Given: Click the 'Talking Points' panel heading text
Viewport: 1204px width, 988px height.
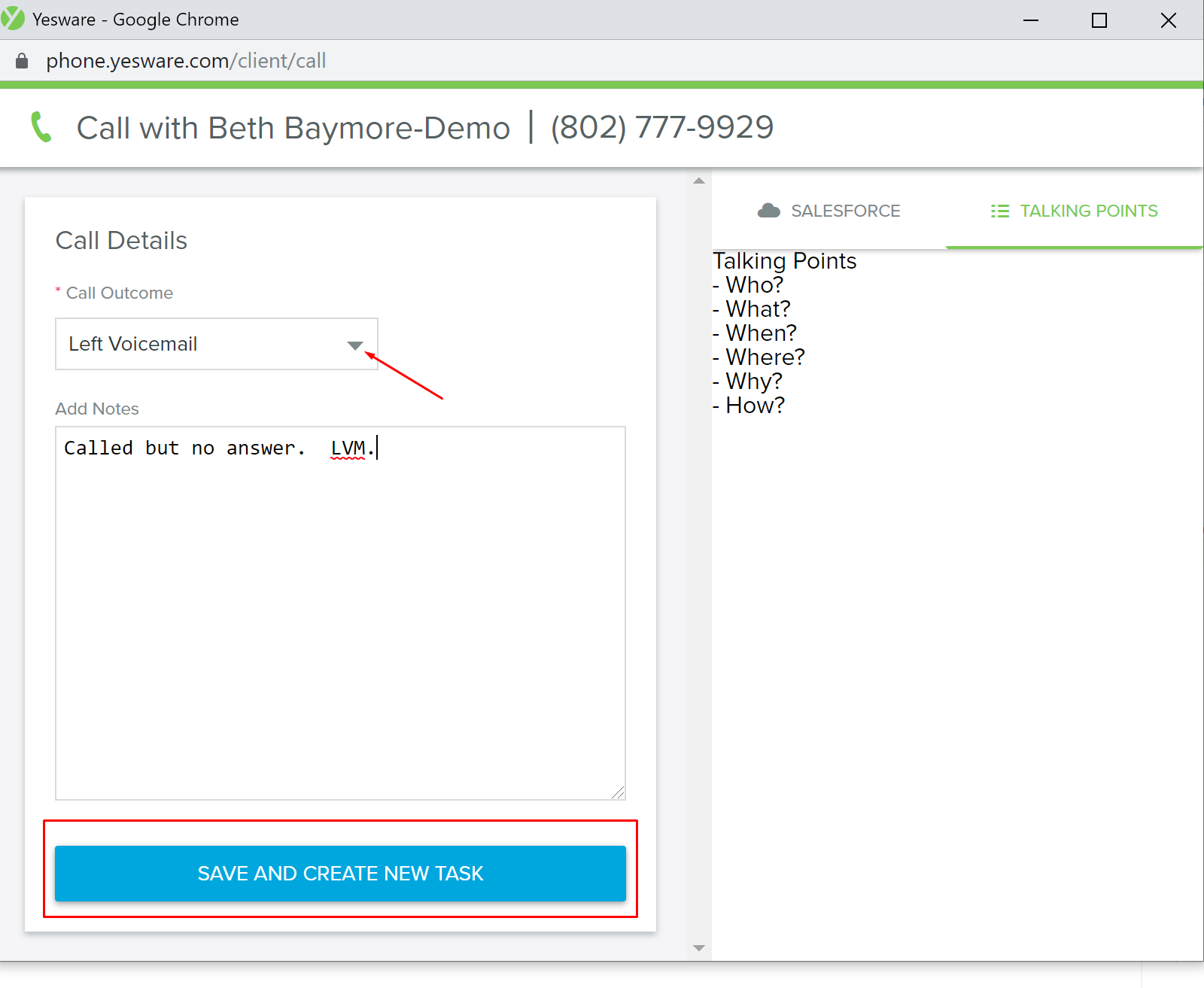Looking at the screenshot, I should [x=785, y=261].
